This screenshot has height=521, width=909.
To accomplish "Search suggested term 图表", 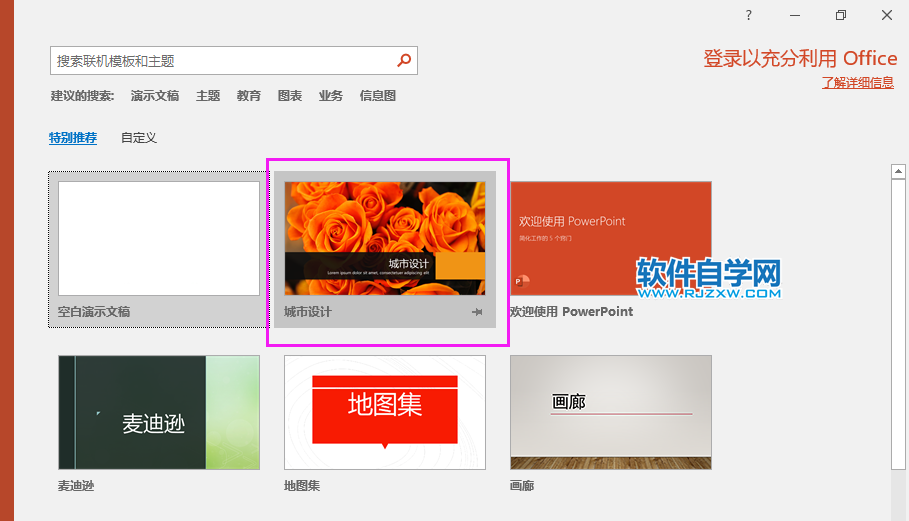I will [289, 96].
